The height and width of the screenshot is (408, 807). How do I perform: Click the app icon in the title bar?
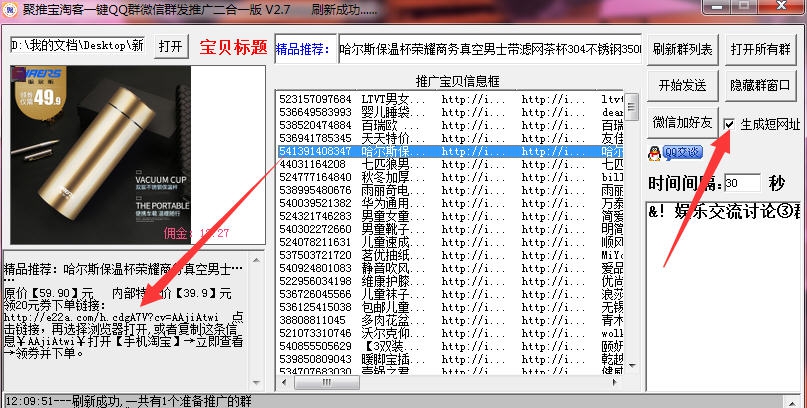click(x=9, y=9)
